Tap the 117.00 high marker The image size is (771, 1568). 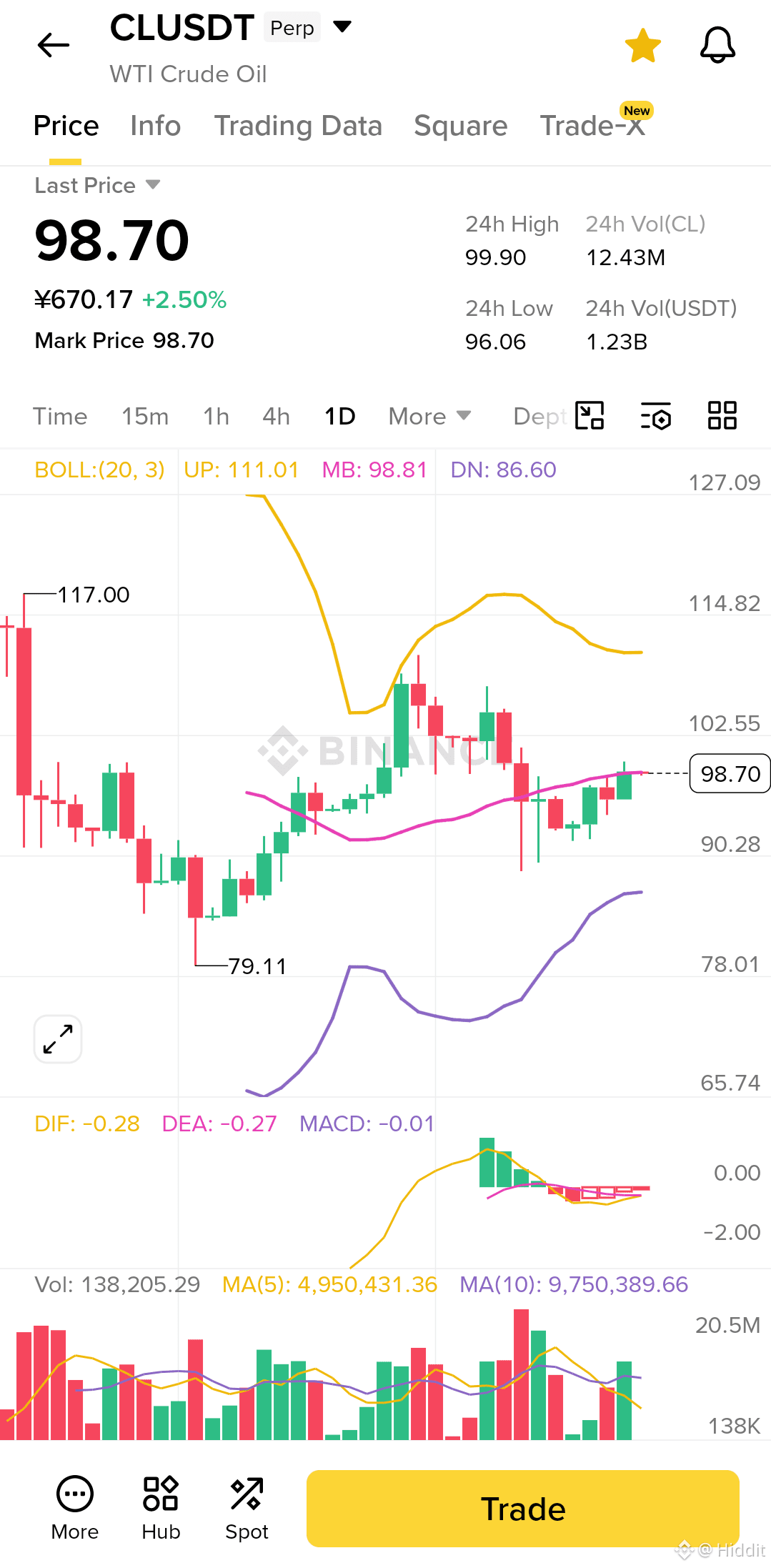point(94,595)
